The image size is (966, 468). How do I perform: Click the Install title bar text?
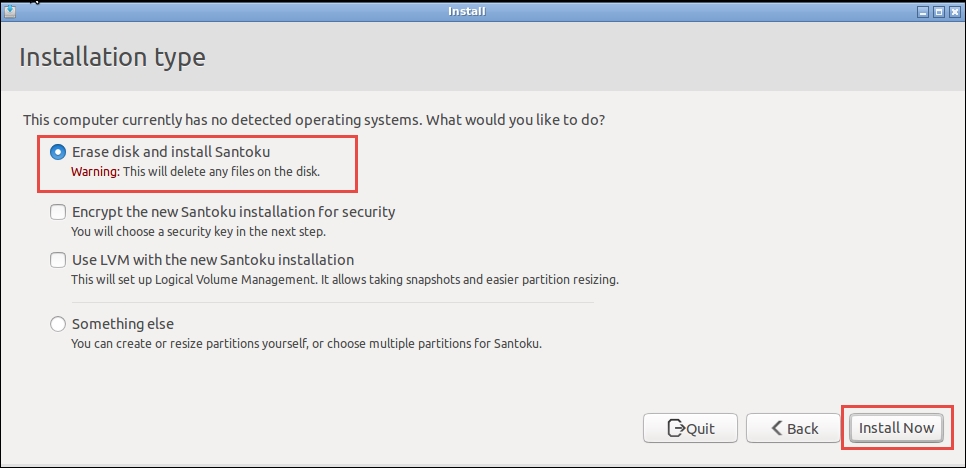[x=468, y=12]
